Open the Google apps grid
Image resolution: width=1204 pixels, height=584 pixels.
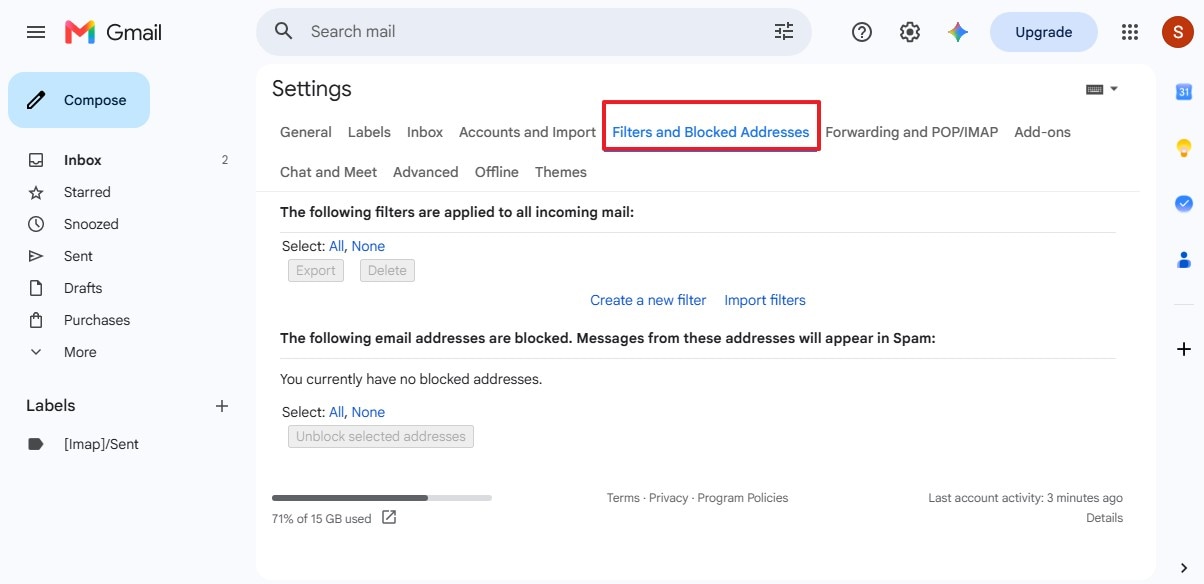[1130, 32]
